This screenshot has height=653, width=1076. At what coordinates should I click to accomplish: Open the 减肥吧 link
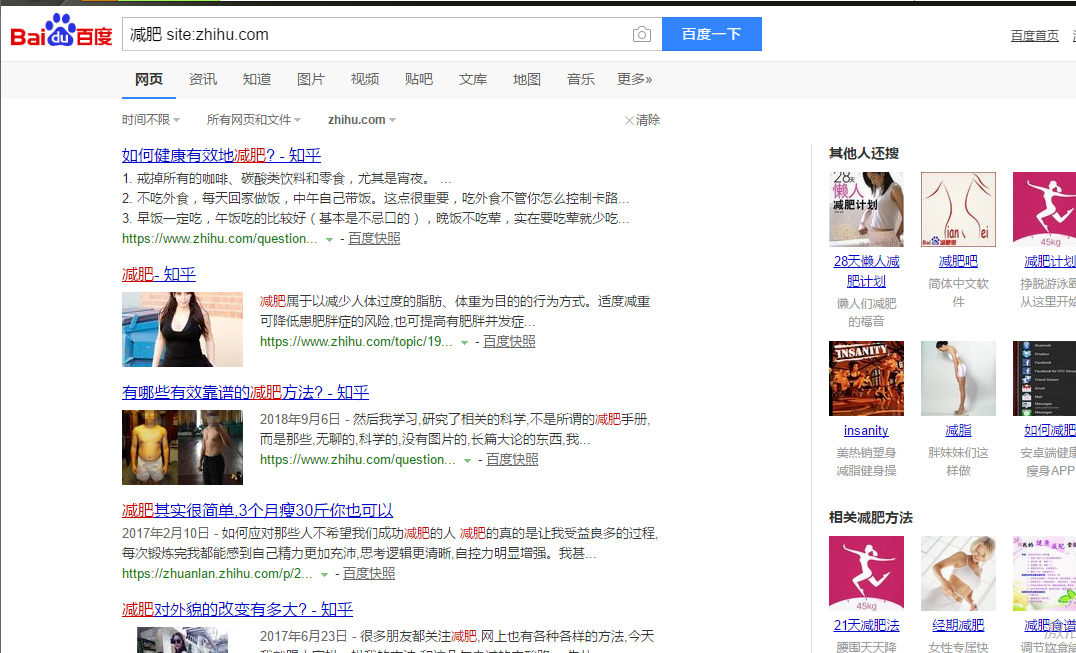pos(958,261)
